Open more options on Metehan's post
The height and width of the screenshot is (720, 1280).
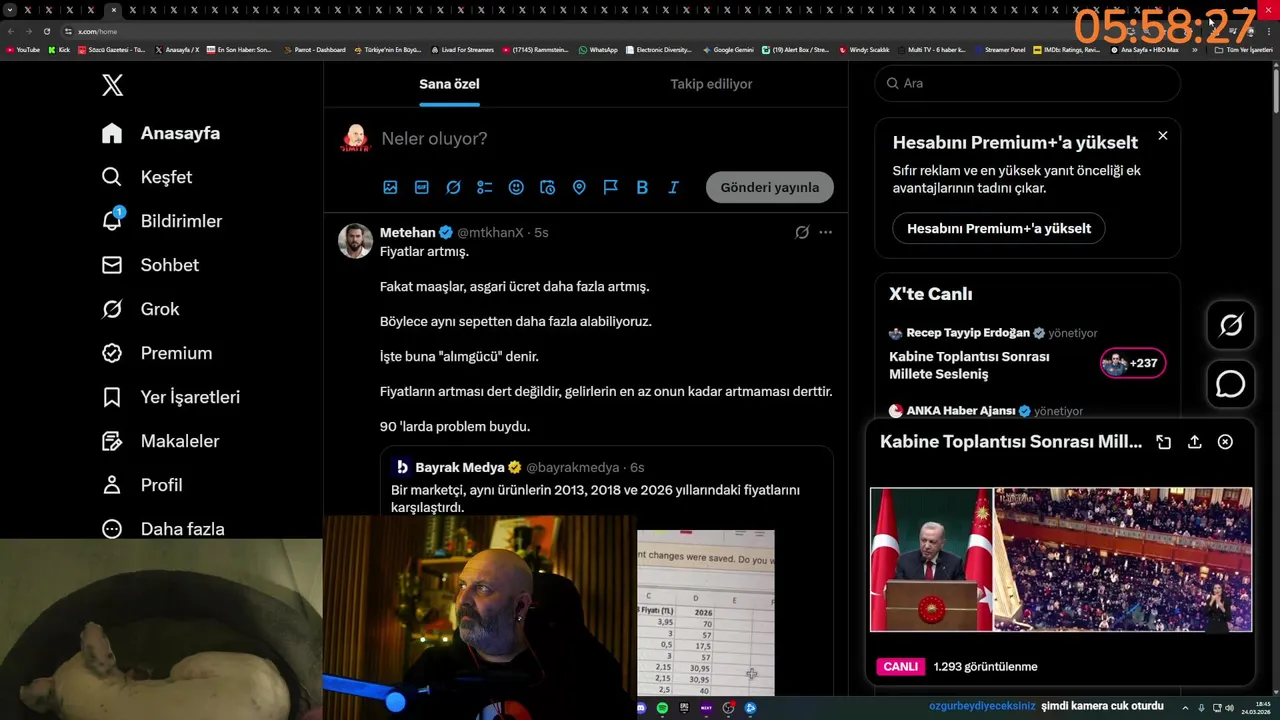pos(825,232)
